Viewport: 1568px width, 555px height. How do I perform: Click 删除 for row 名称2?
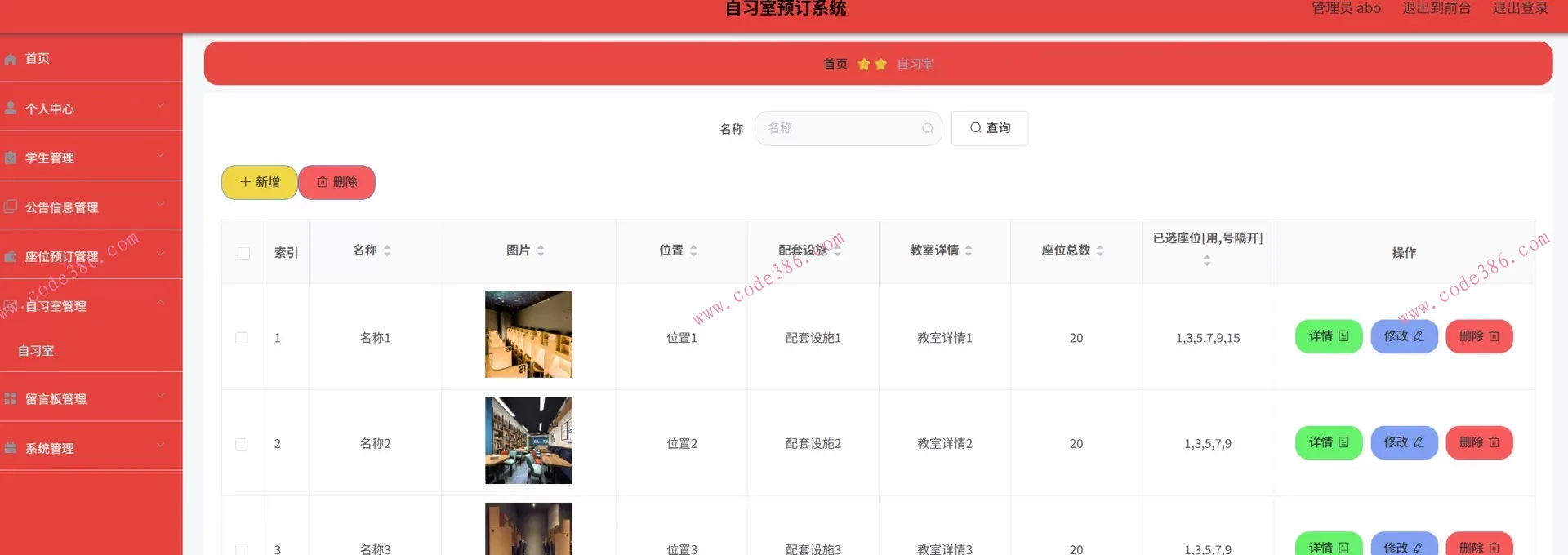coord(1479,442)
